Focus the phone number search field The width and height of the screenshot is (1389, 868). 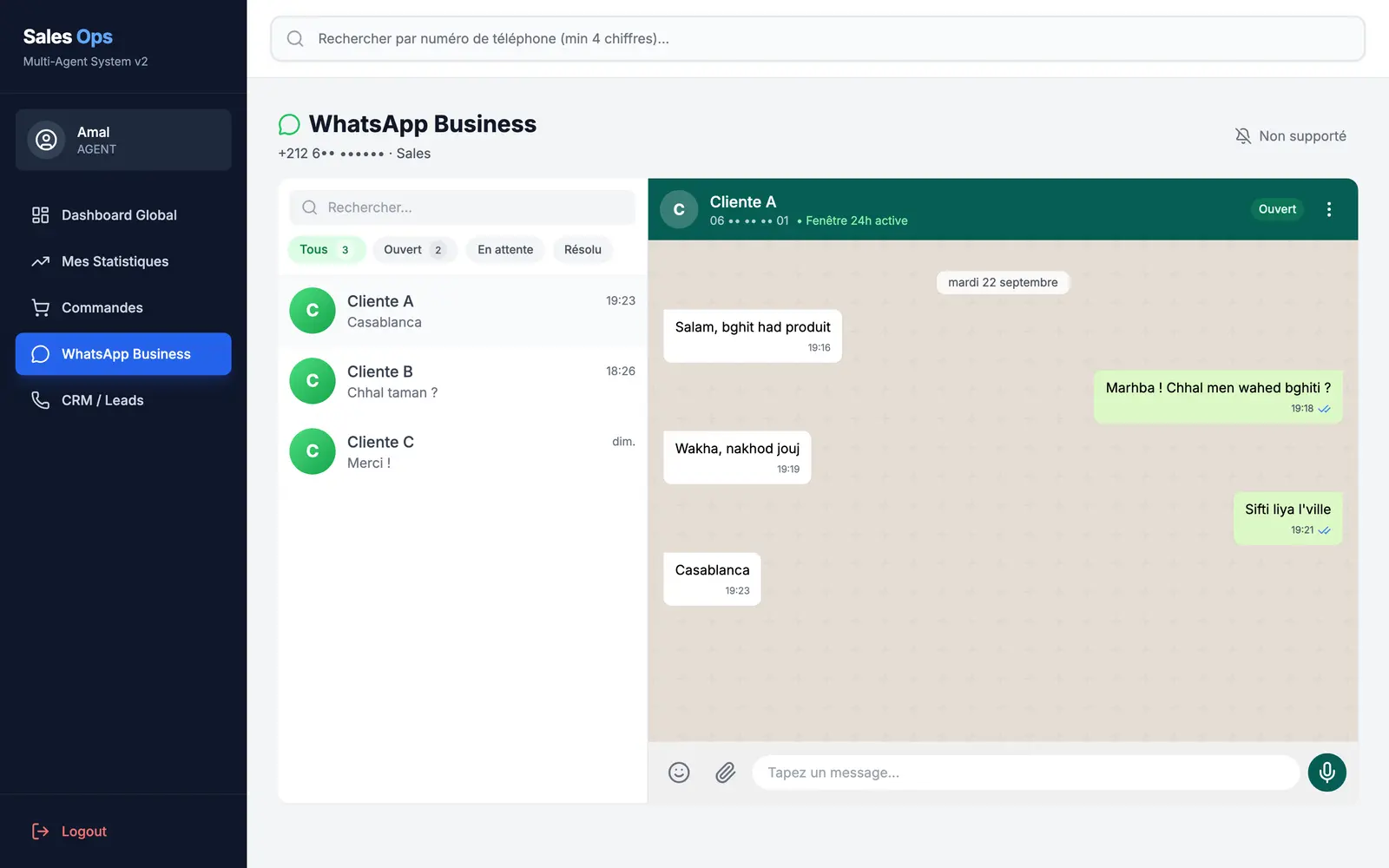(x=818, y=39)
